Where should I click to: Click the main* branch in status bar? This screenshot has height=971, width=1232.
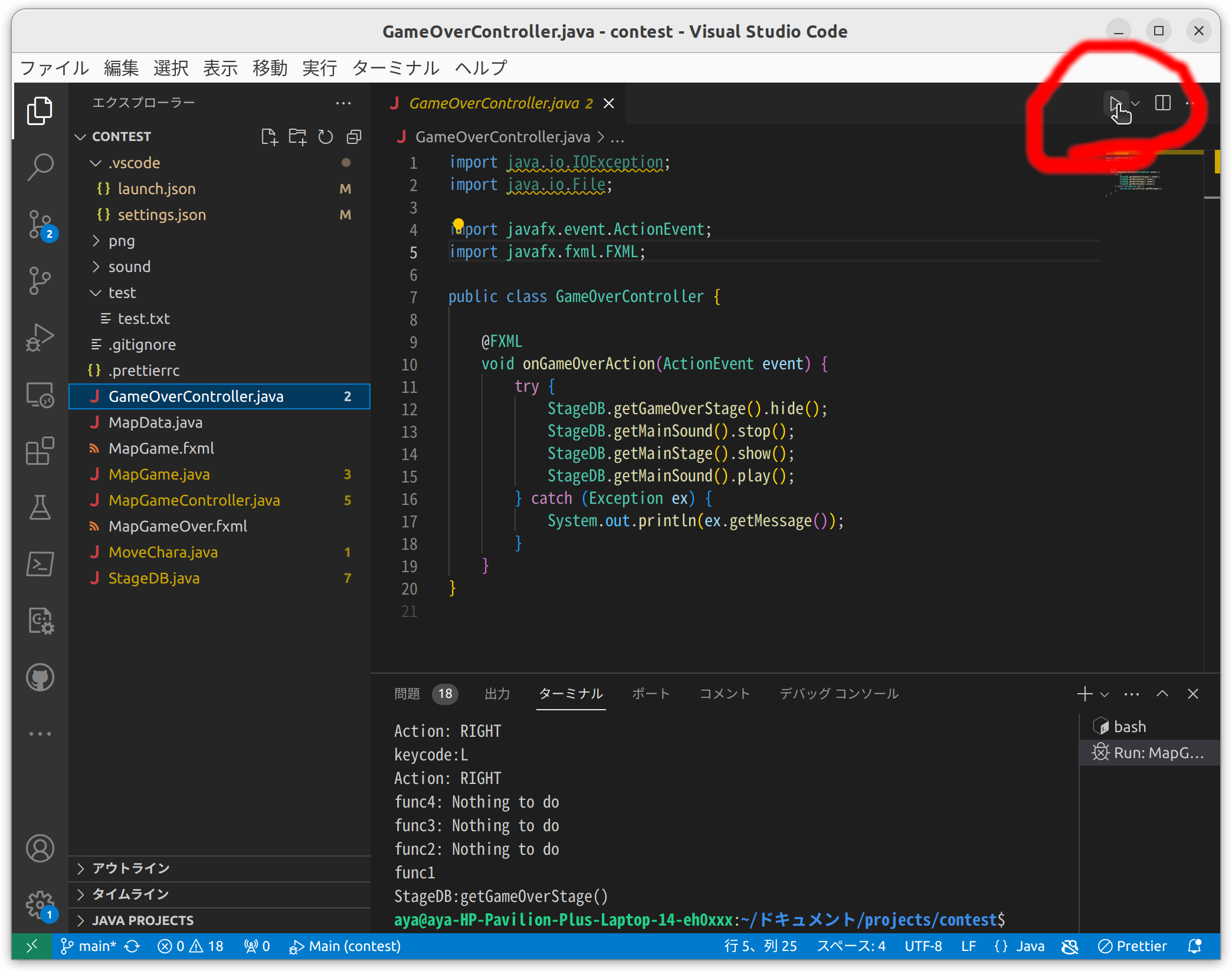point(89,946)
